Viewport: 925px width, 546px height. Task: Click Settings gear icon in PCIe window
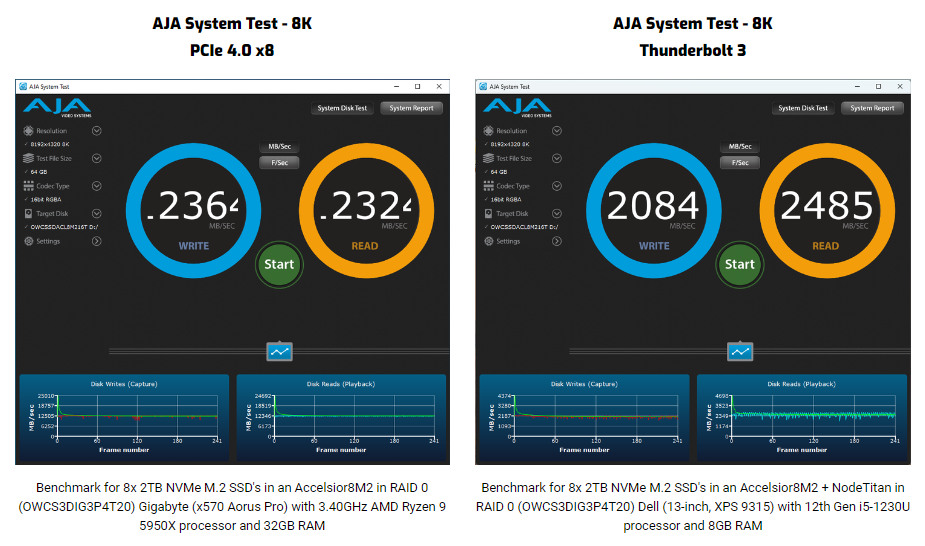[28, 241]
